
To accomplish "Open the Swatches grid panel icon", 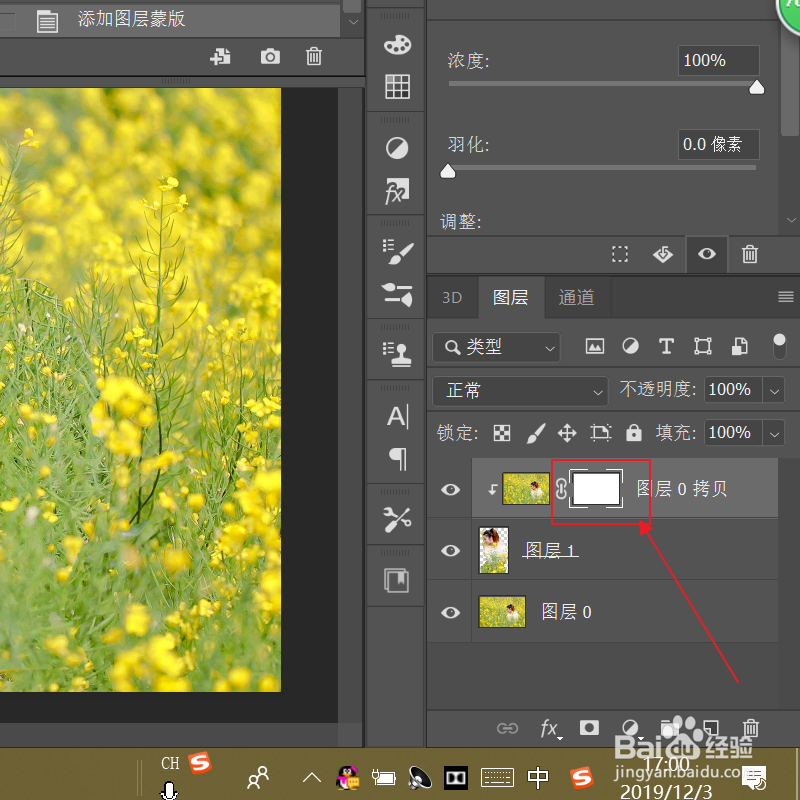I will (x=397, y=86).
